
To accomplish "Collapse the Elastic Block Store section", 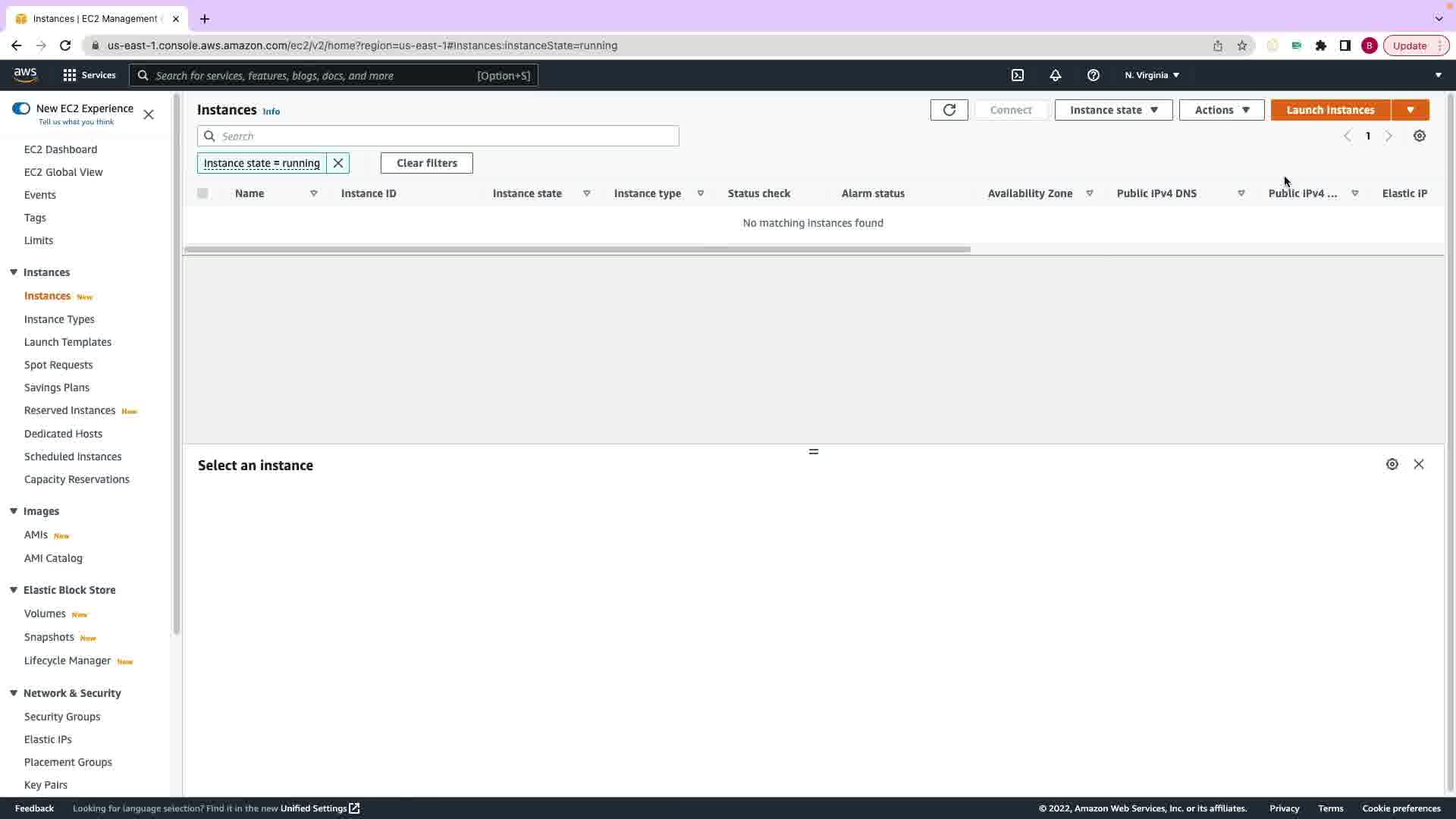I will tap(14, 590).
